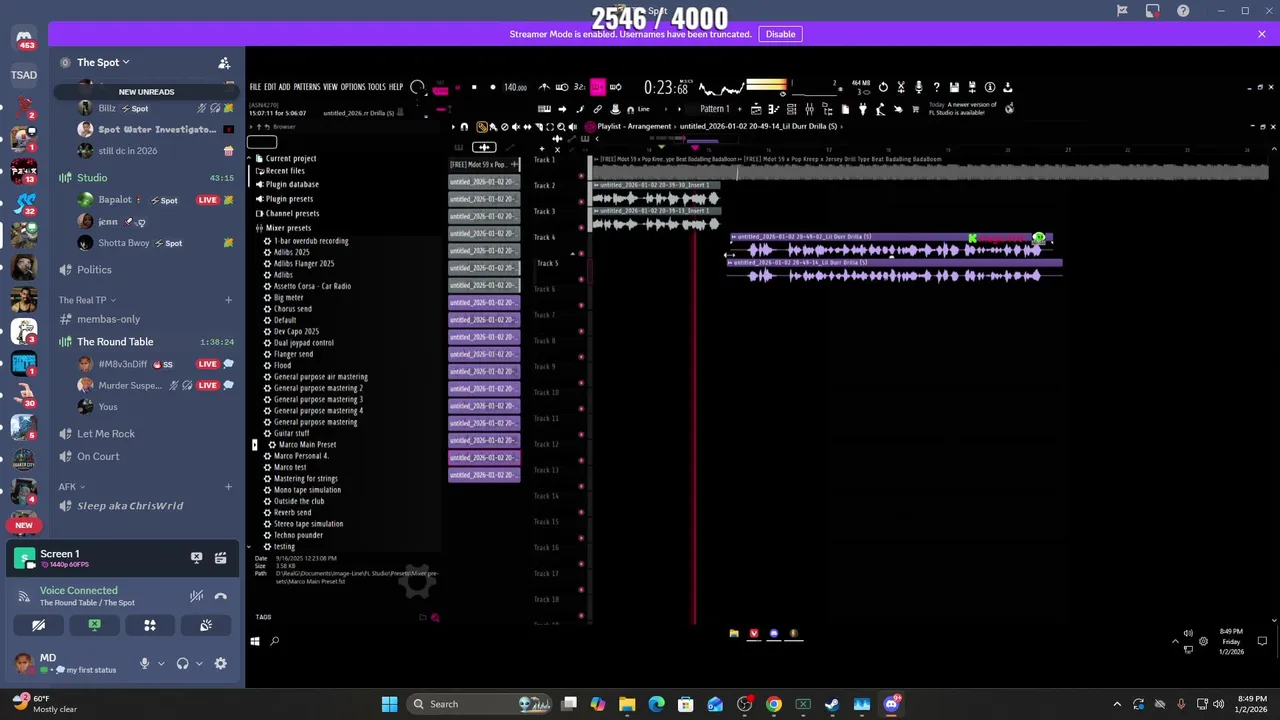The width and height of the screenshot is (1280, 720).
Task: Open the PATTERNS menu in FL Studio
Action: 307,87
